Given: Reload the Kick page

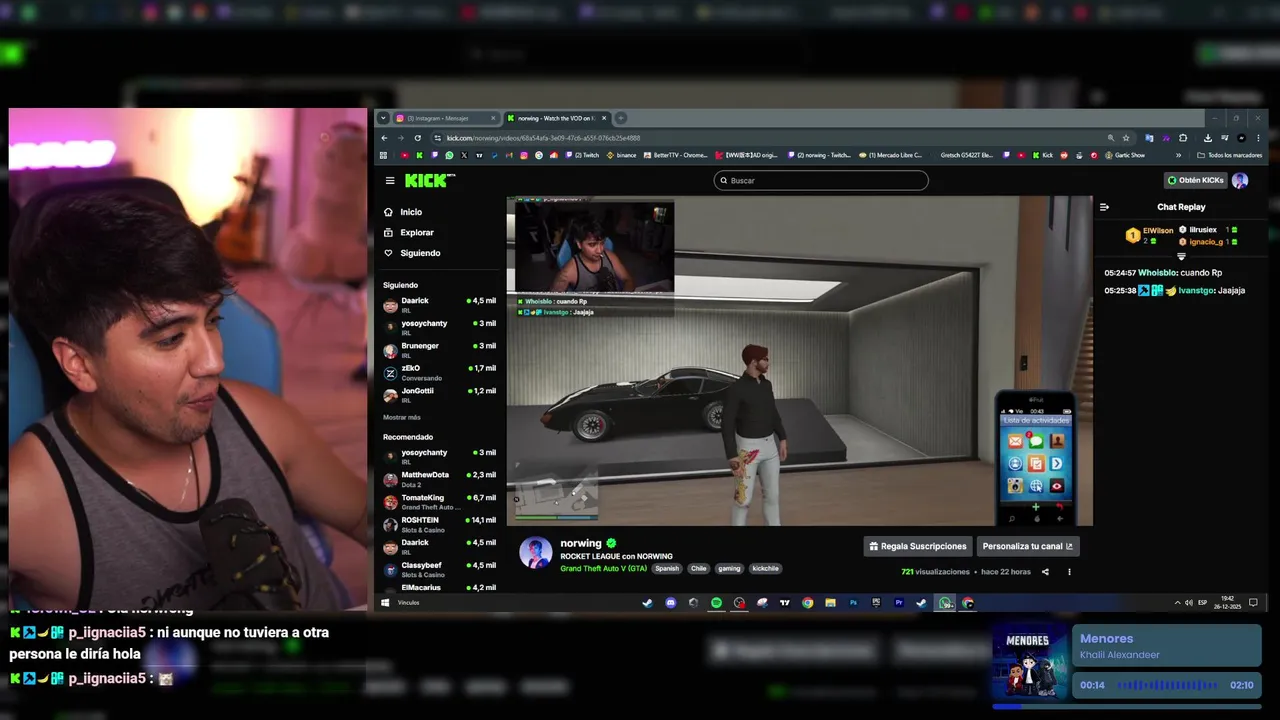Looking at the screenshot, I should [x=418, y=138].
